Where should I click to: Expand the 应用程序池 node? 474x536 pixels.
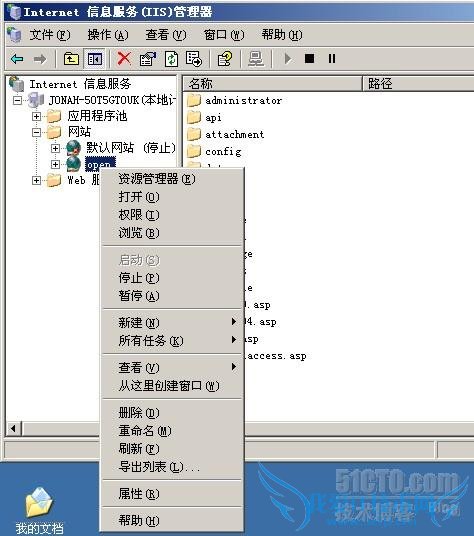(x=36, y=117)
